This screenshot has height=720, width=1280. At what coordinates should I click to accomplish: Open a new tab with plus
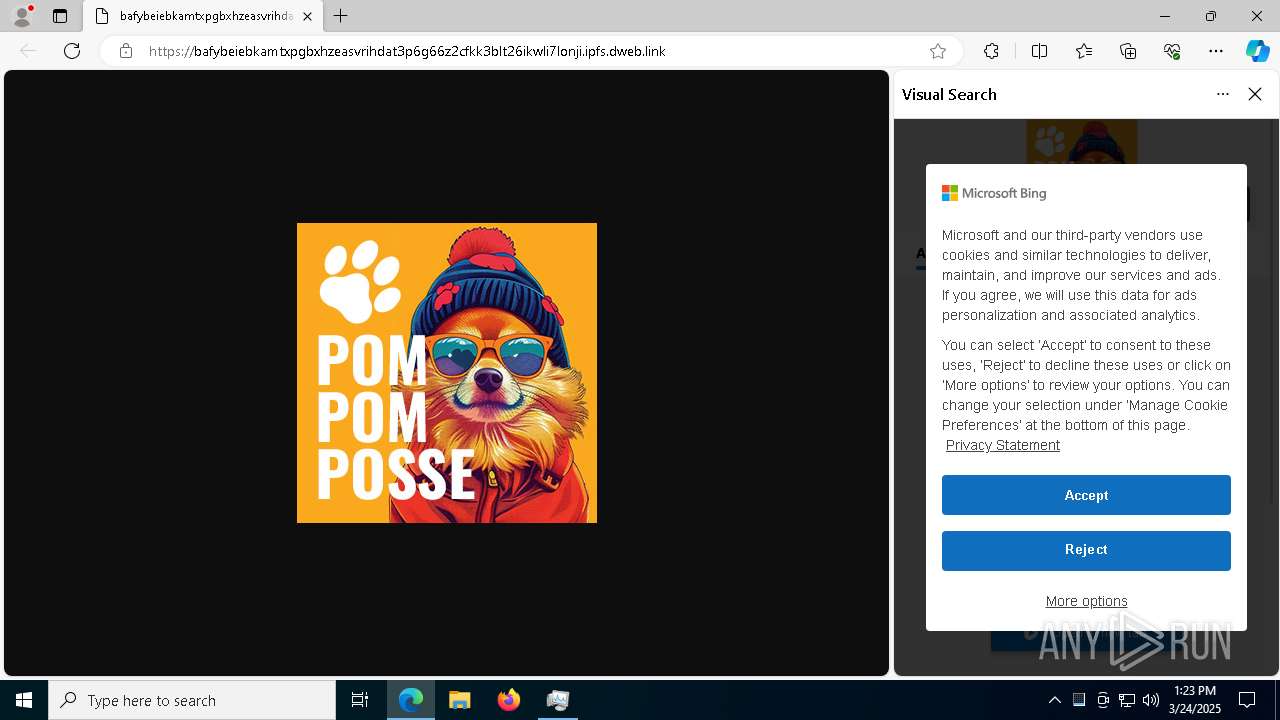[341, 16]
